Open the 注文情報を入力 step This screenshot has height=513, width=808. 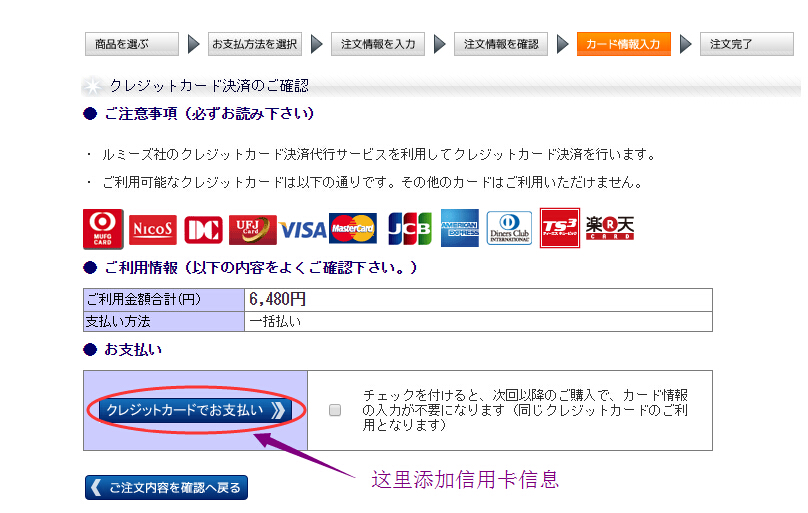377,44
